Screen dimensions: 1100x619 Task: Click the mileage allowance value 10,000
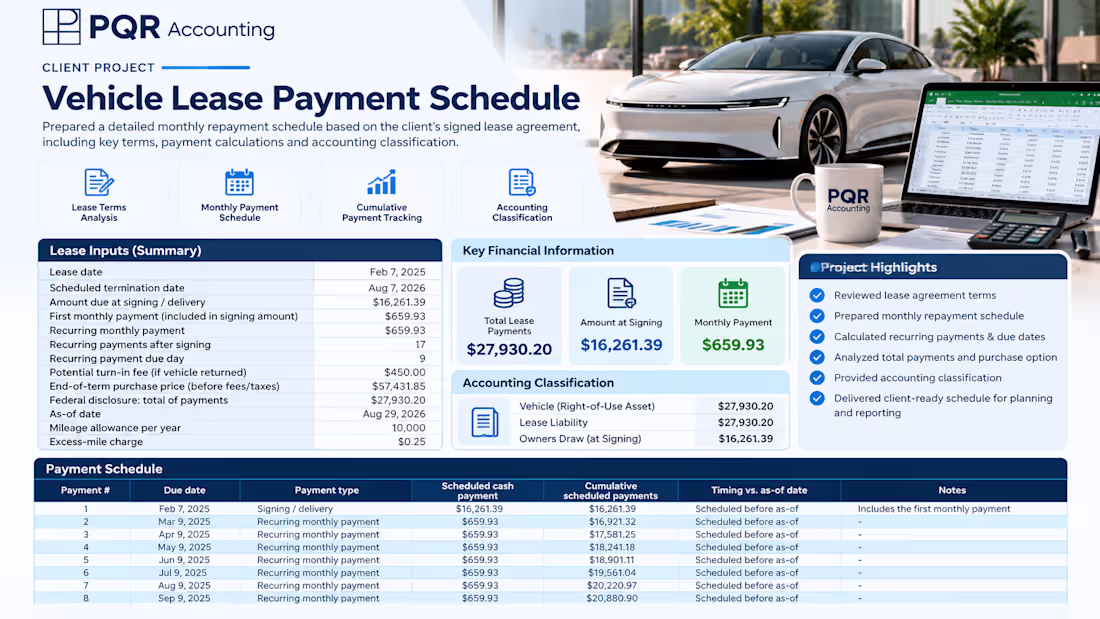[x=408, y=428]
